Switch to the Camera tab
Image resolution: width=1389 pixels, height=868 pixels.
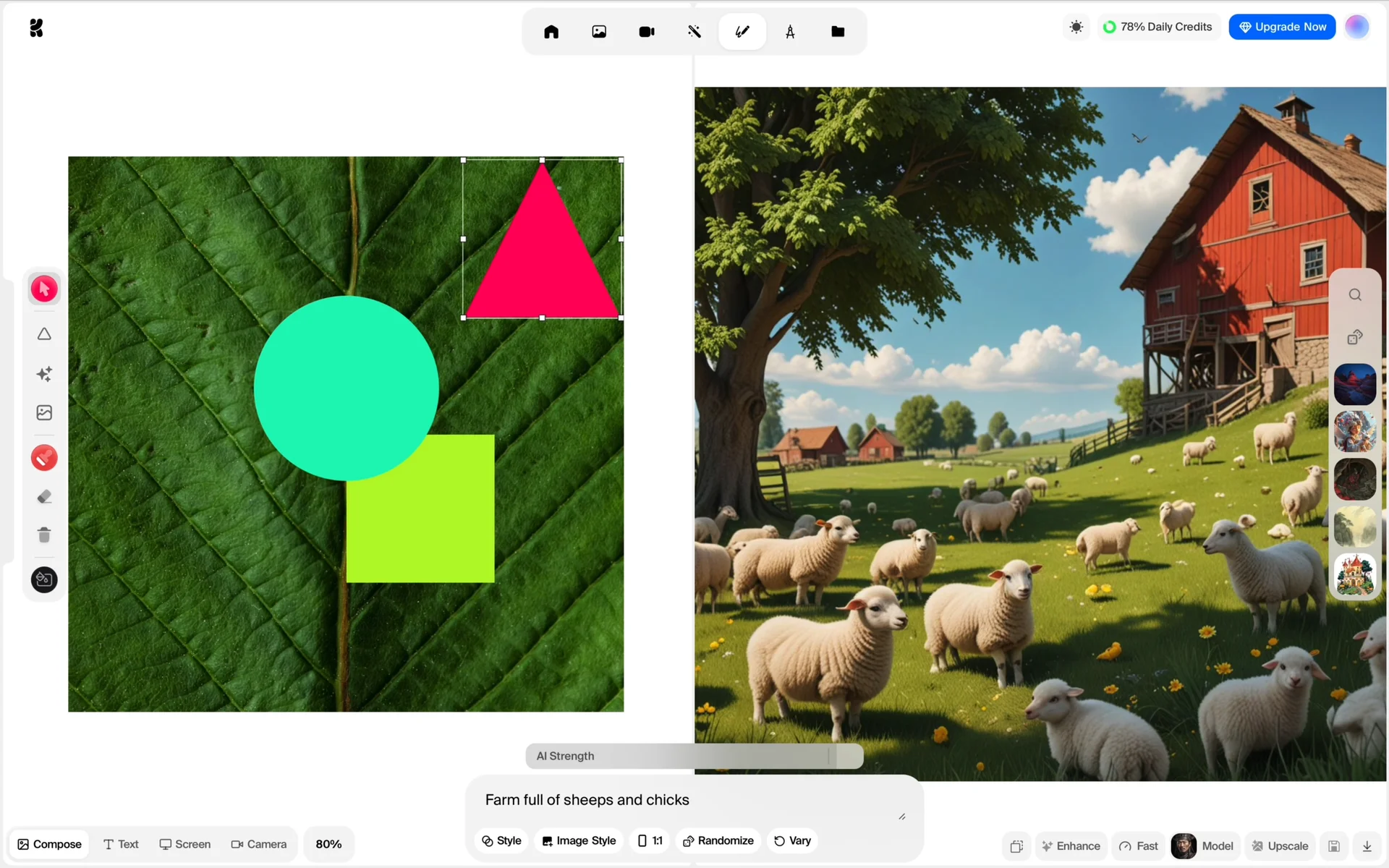point(258,844)
